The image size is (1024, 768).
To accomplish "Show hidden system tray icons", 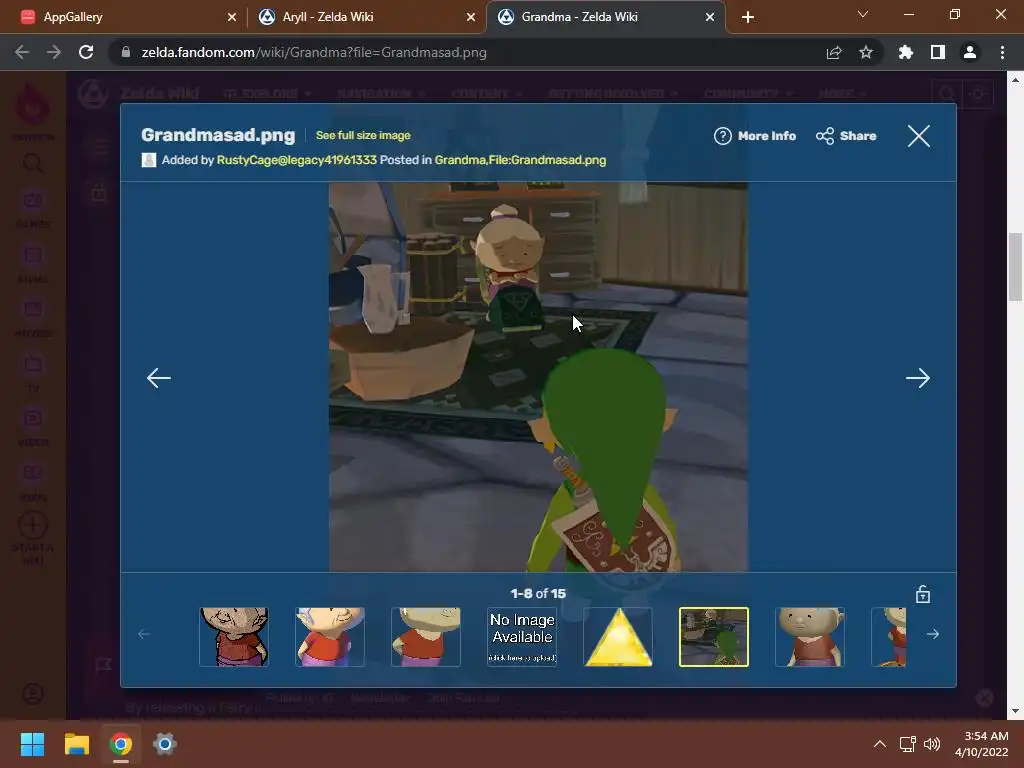I will coord(880,744).
